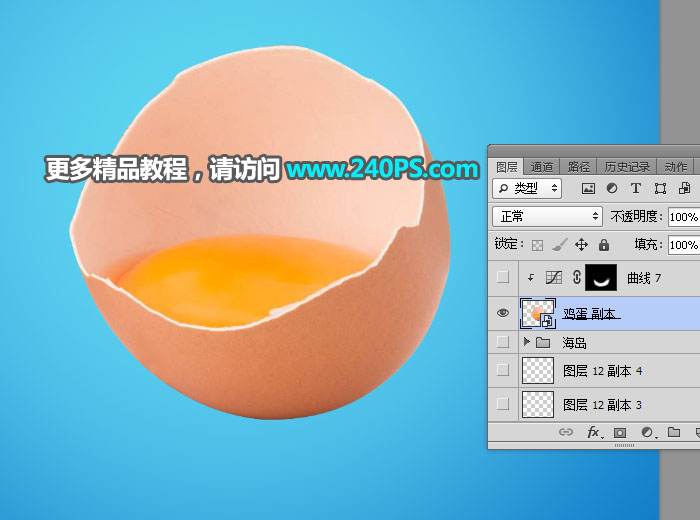Image resolution: width=700 pixels, height=520 pixels.
Task: Select the 鸡蛋 副本 layer thumbnail
Action: pyautogui.click(x=538, y=313)
